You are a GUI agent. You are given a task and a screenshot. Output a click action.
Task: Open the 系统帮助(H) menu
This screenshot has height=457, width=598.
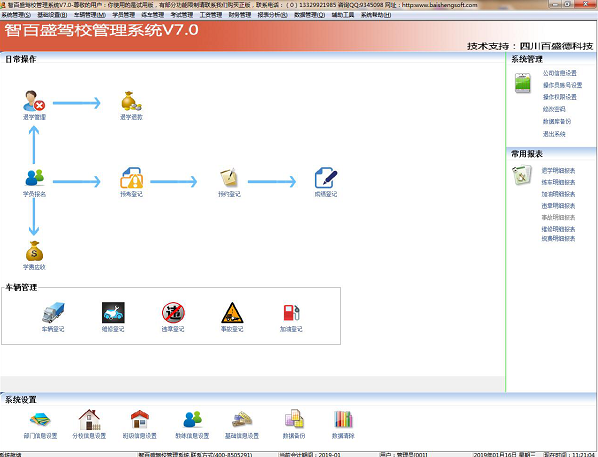(x=376, y=15)
